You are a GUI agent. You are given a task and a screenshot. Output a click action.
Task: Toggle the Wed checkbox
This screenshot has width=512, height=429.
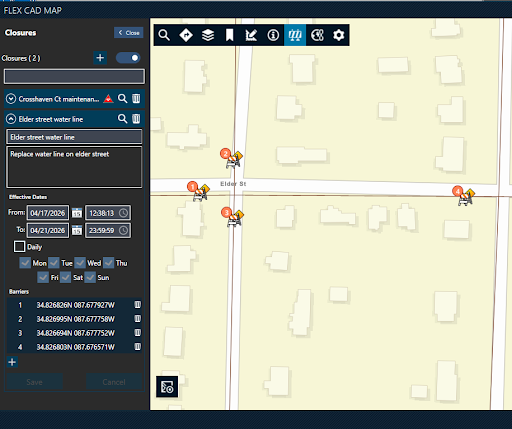[80, 263]
